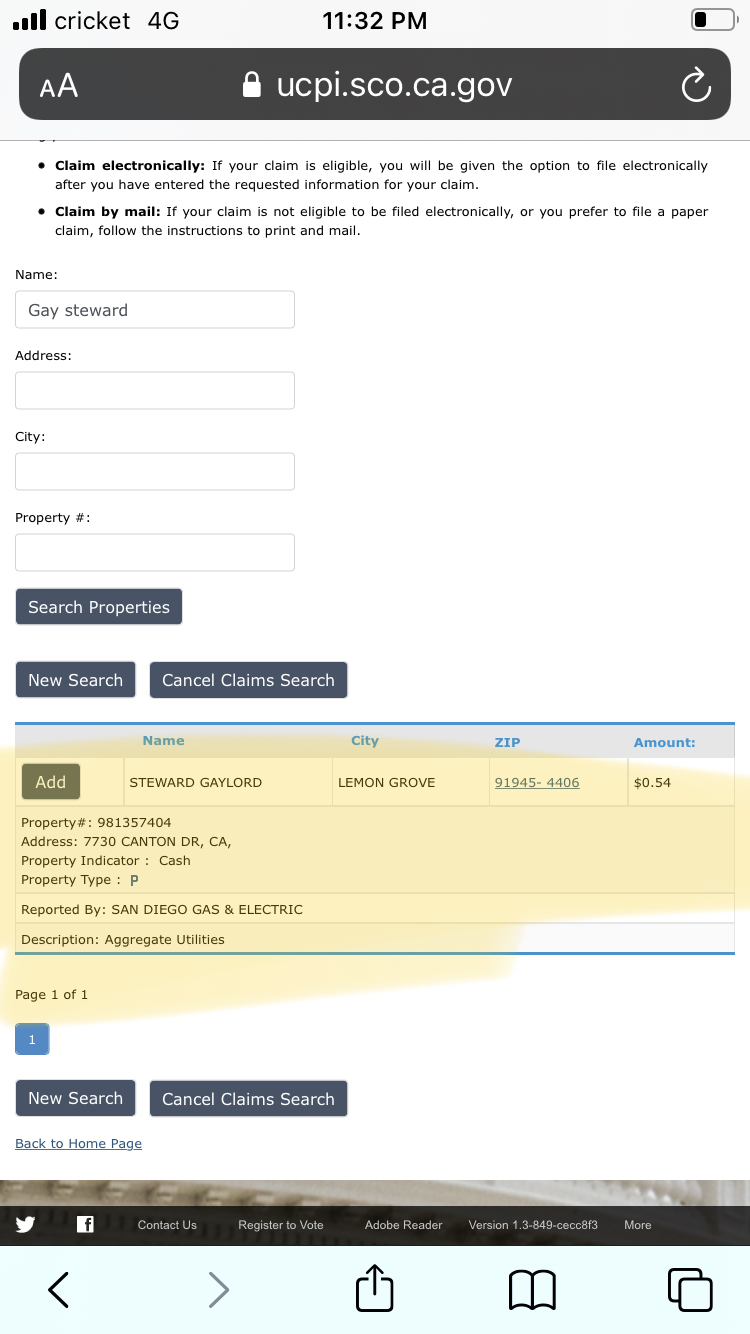Screen dimensions: 750x1334
Task: Open the More footer link
Action: (637, 1225)
